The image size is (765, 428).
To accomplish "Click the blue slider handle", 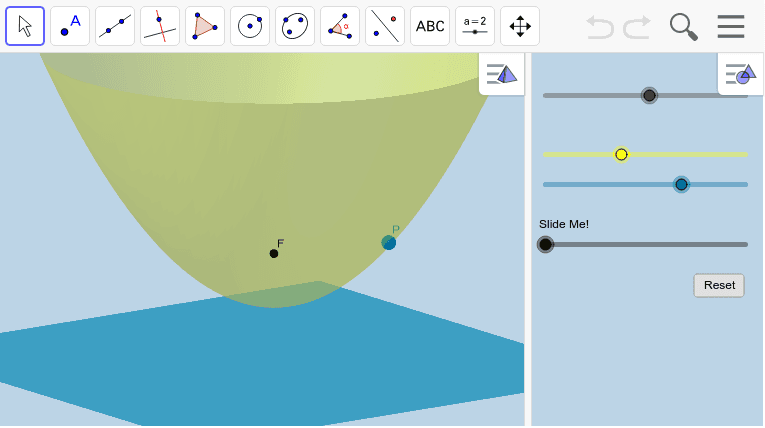I will click(x=681, y=184).
